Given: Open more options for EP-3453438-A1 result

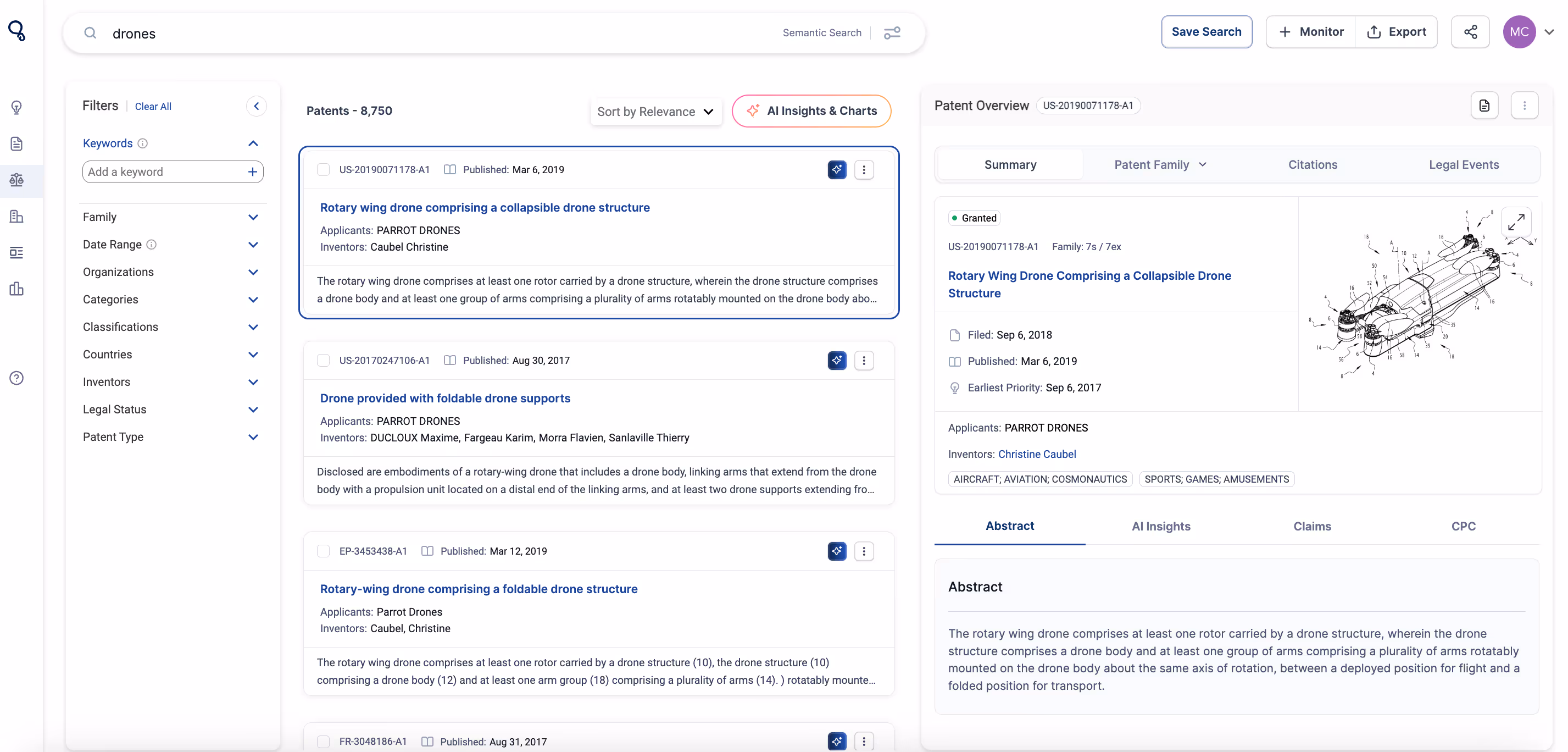Looking at the screenshot, I should 864,551.
